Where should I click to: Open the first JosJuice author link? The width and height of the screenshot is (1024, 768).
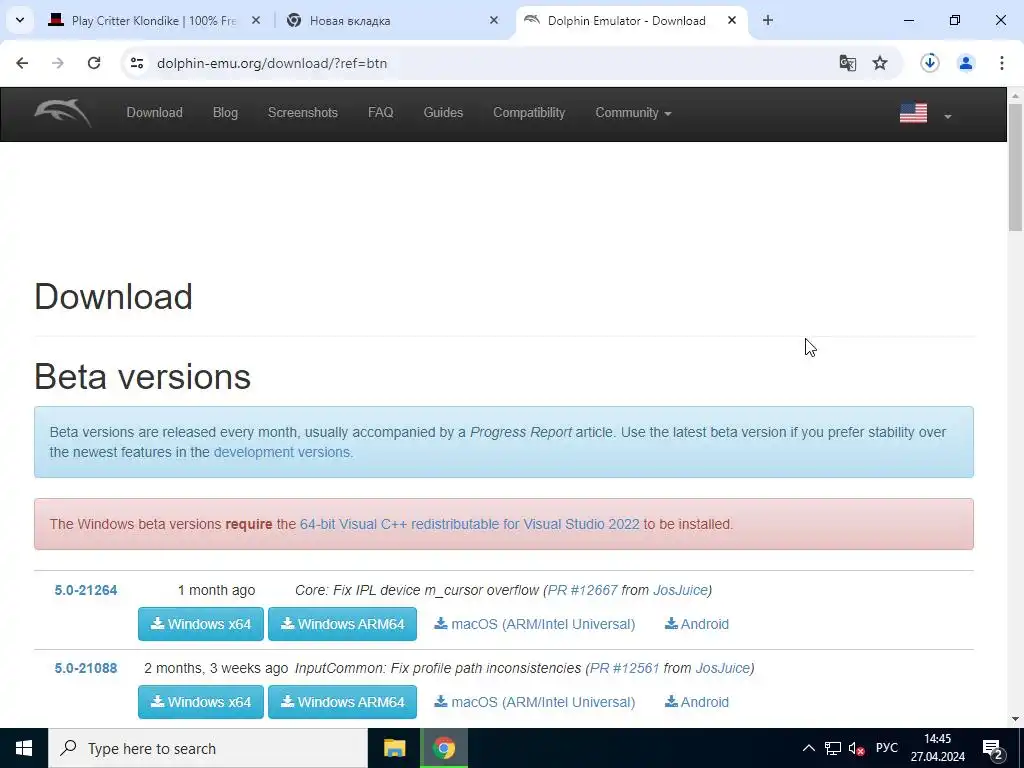(680, 590)
